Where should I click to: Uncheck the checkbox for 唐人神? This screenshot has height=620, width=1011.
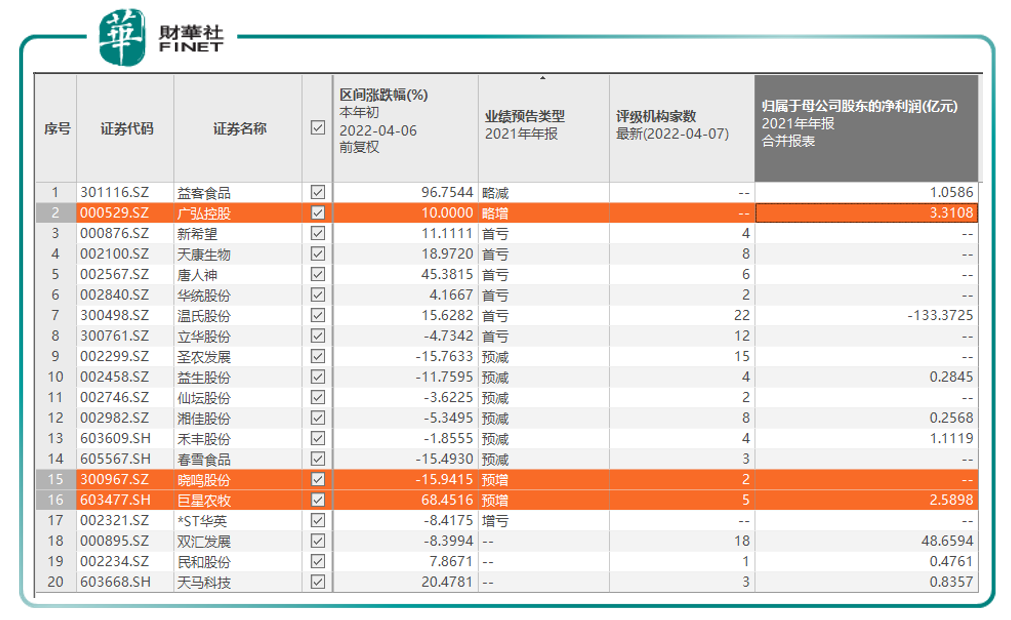tap(318, 275)
